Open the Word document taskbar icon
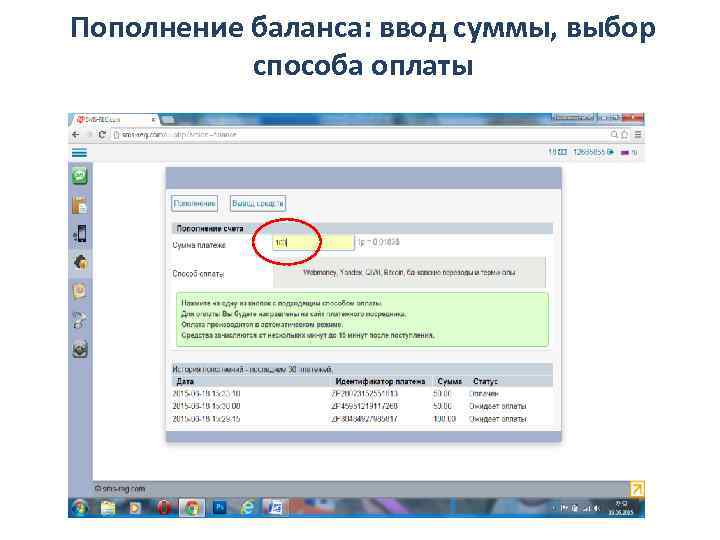This screenshot has height=540, width=720. click(x=276, y=508)
